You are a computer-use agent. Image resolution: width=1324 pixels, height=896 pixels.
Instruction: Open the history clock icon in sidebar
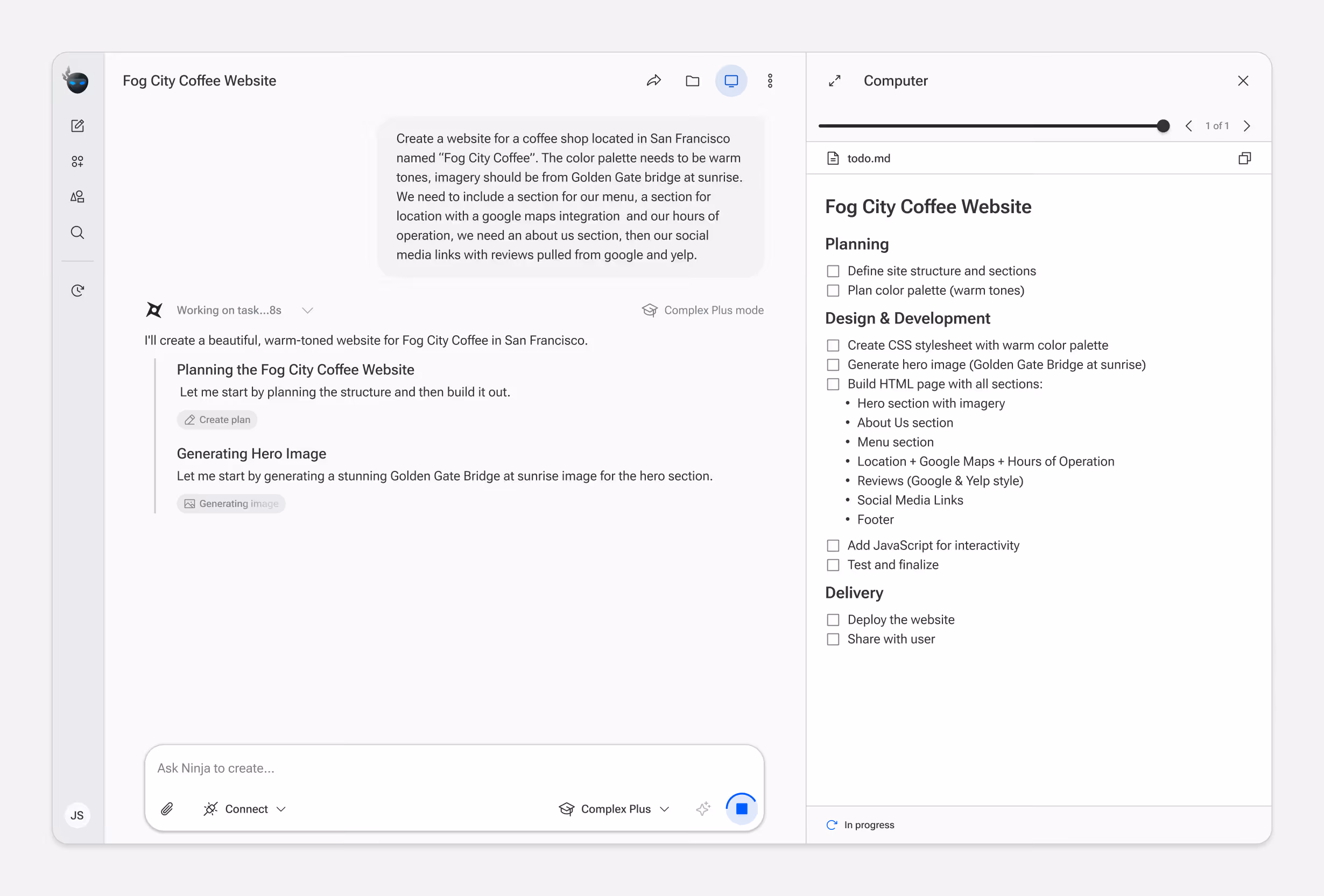coord(78,291)
